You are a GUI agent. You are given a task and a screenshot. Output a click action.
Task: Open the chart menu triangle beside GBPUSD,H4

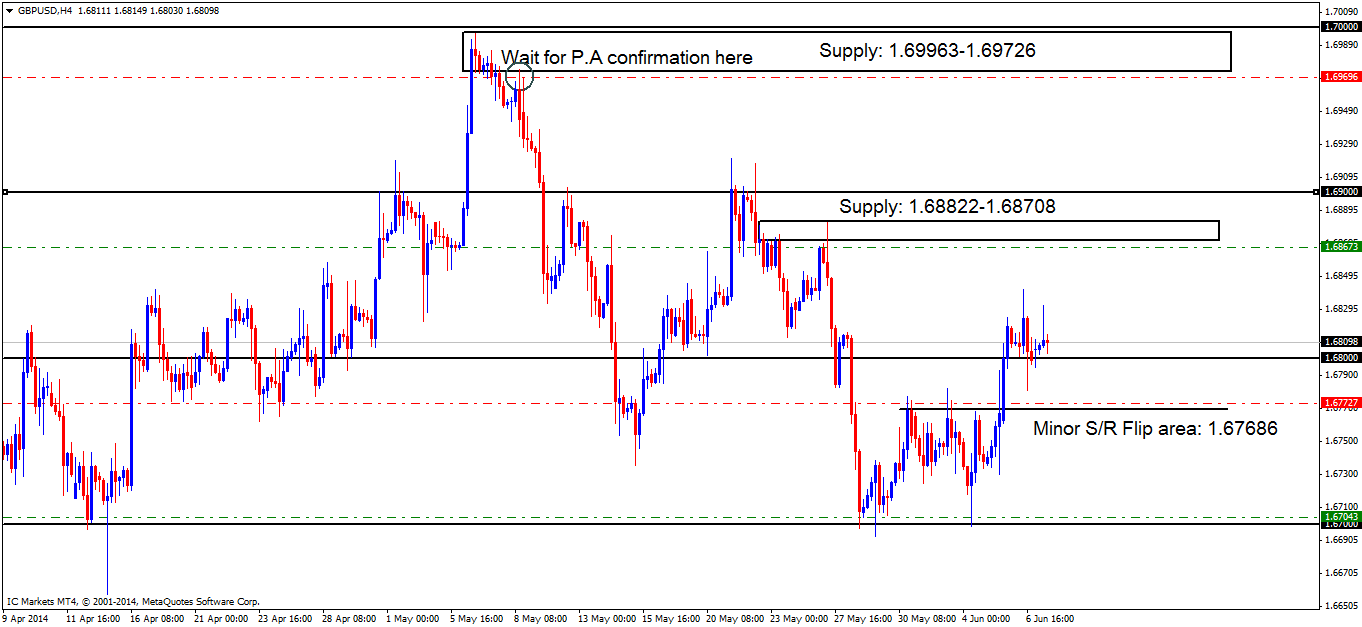pyautogui.click(x=9, y=10)
